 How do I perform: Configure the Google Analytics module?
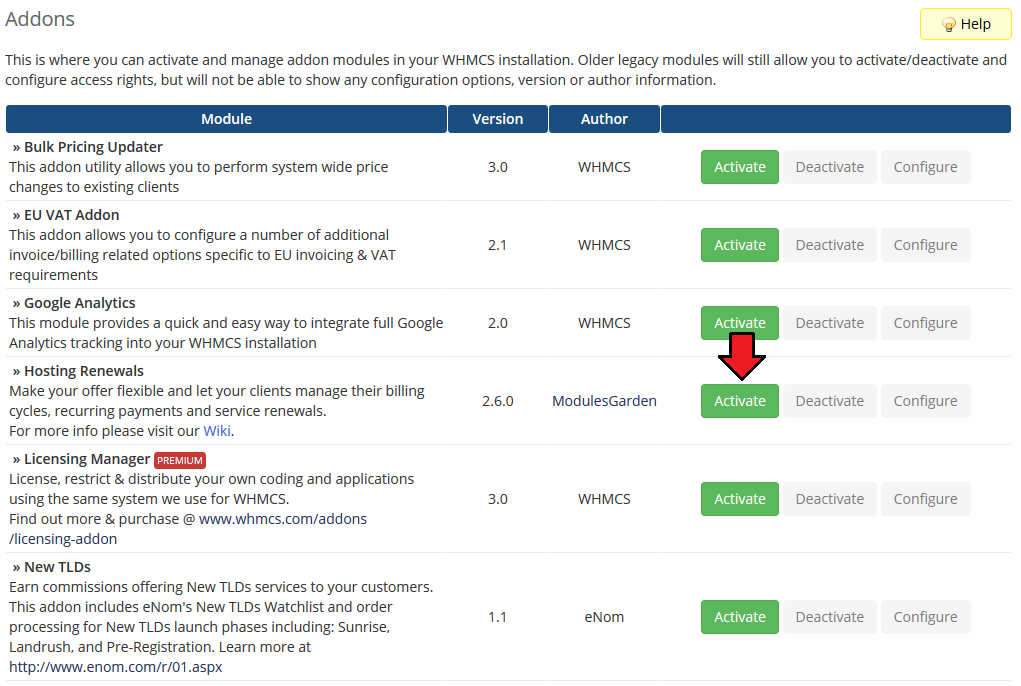[925, 323]
